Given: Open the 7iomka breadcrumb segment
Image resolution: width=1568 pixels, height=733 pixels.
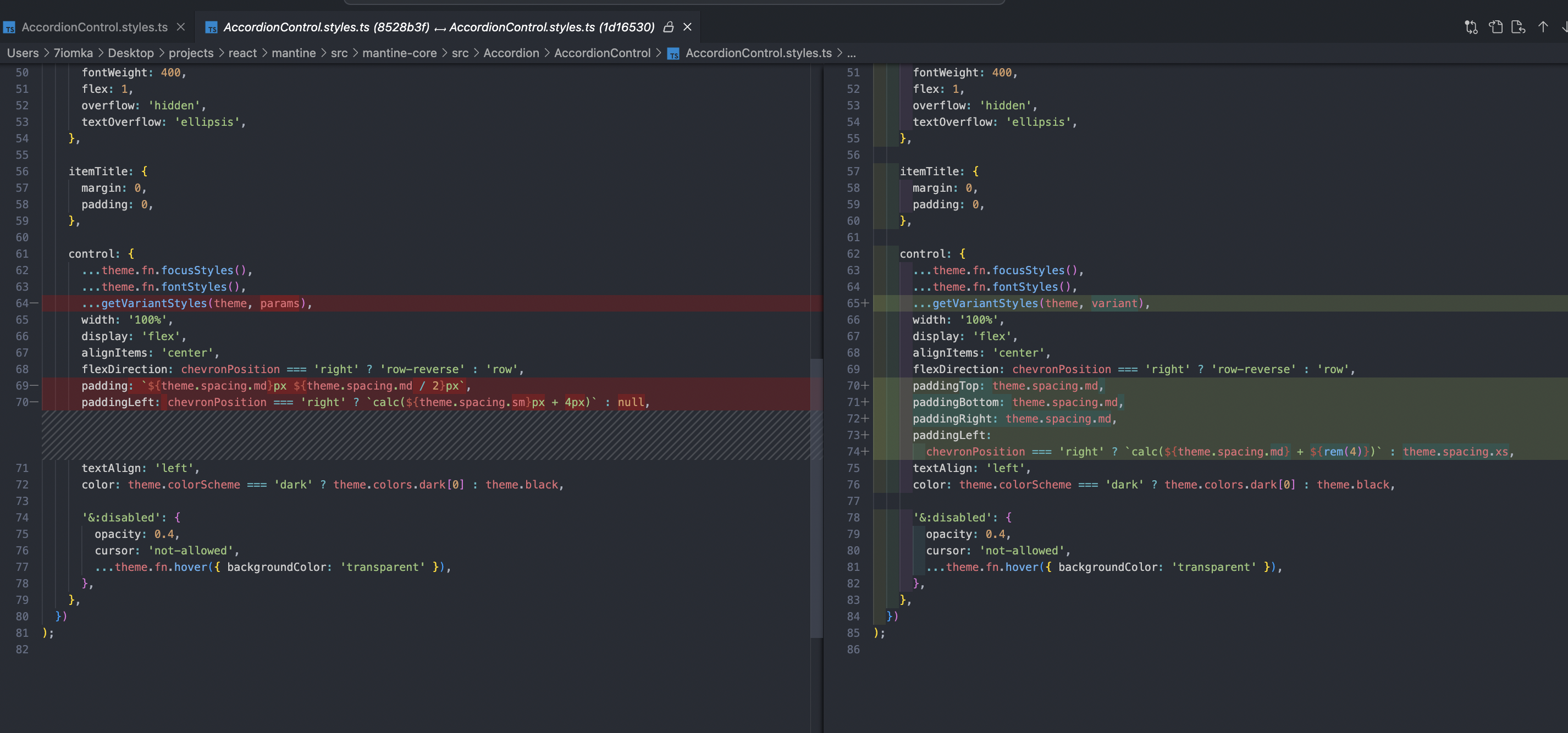Looking at the screenshot, I should pos(73,53).
